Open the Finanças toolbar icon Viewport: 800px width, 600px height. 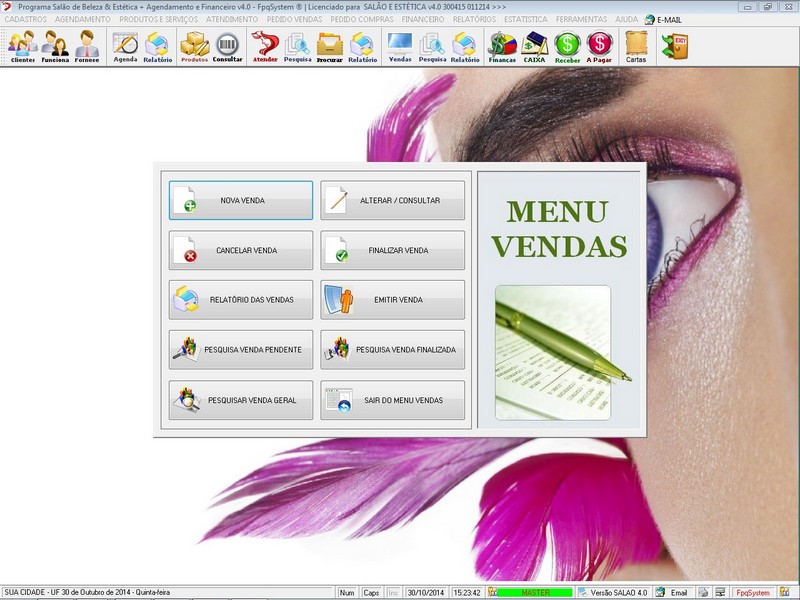502,46
